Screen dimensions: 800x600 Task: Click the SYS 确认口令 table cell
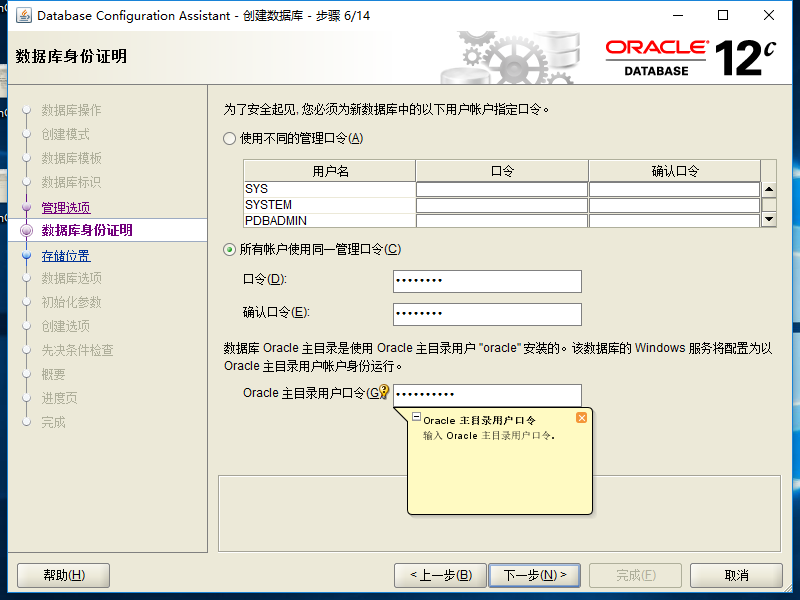click(674, 189)
